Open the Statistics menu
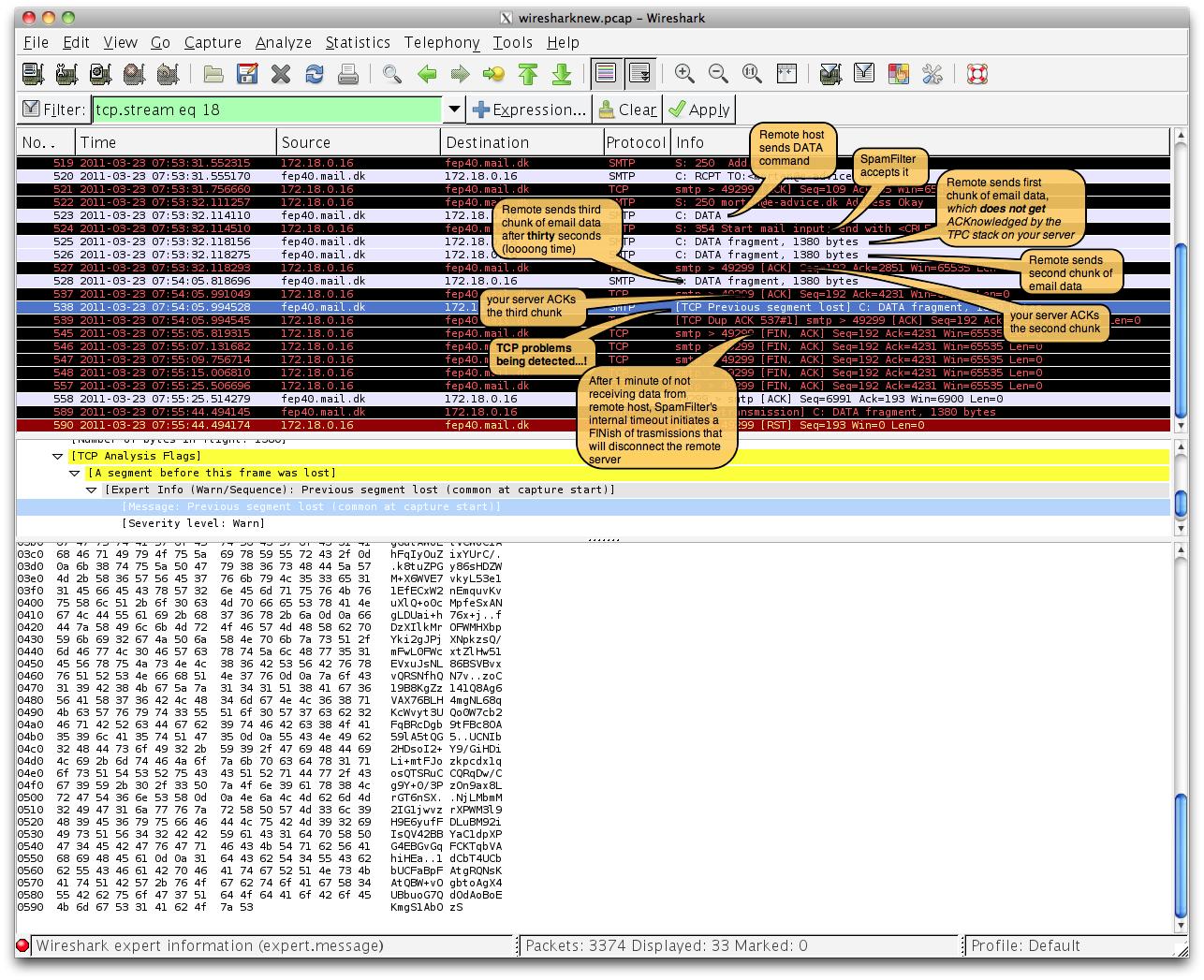Image resolution: width=1204 pixels, height=980 pixels. [x=358, y=42]
